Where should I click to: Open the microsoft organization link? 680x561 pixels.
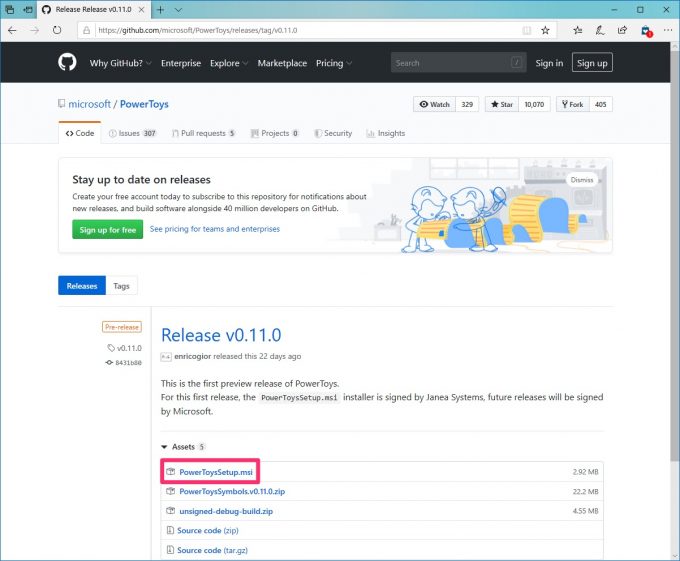[x=89, y=104]
